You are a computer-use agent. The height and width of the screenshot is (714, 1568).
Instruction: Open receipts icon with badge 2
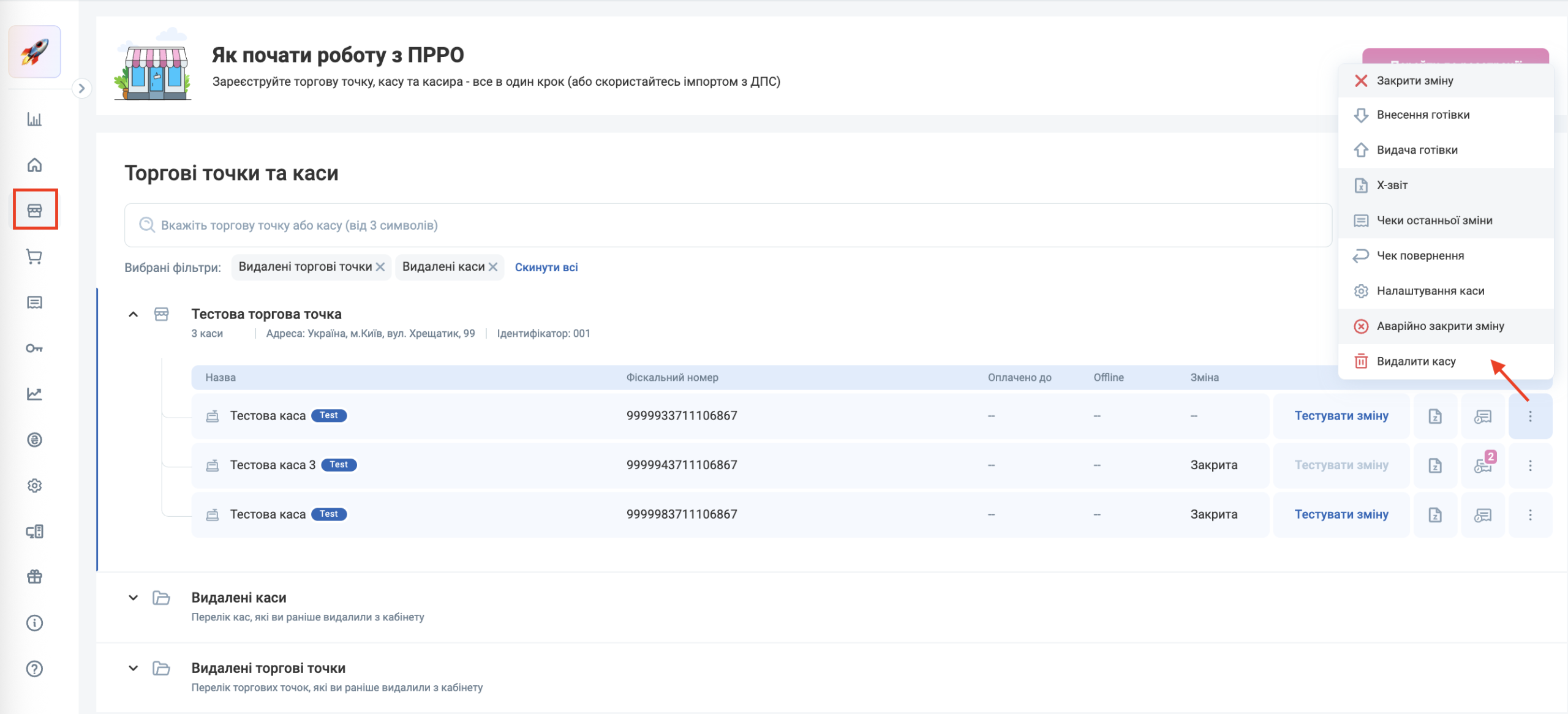pos(1482,465)
